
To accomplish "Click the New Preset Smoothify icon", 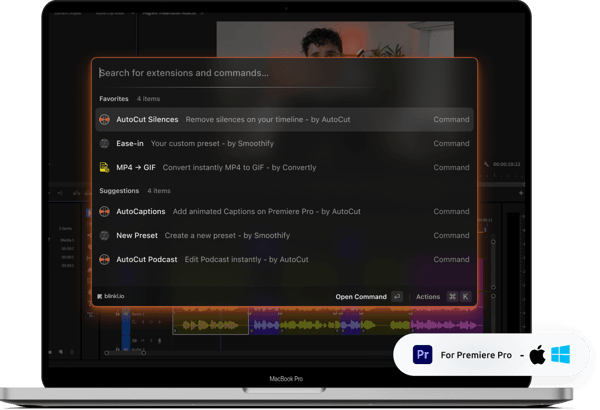I will (x=104, y=235).
